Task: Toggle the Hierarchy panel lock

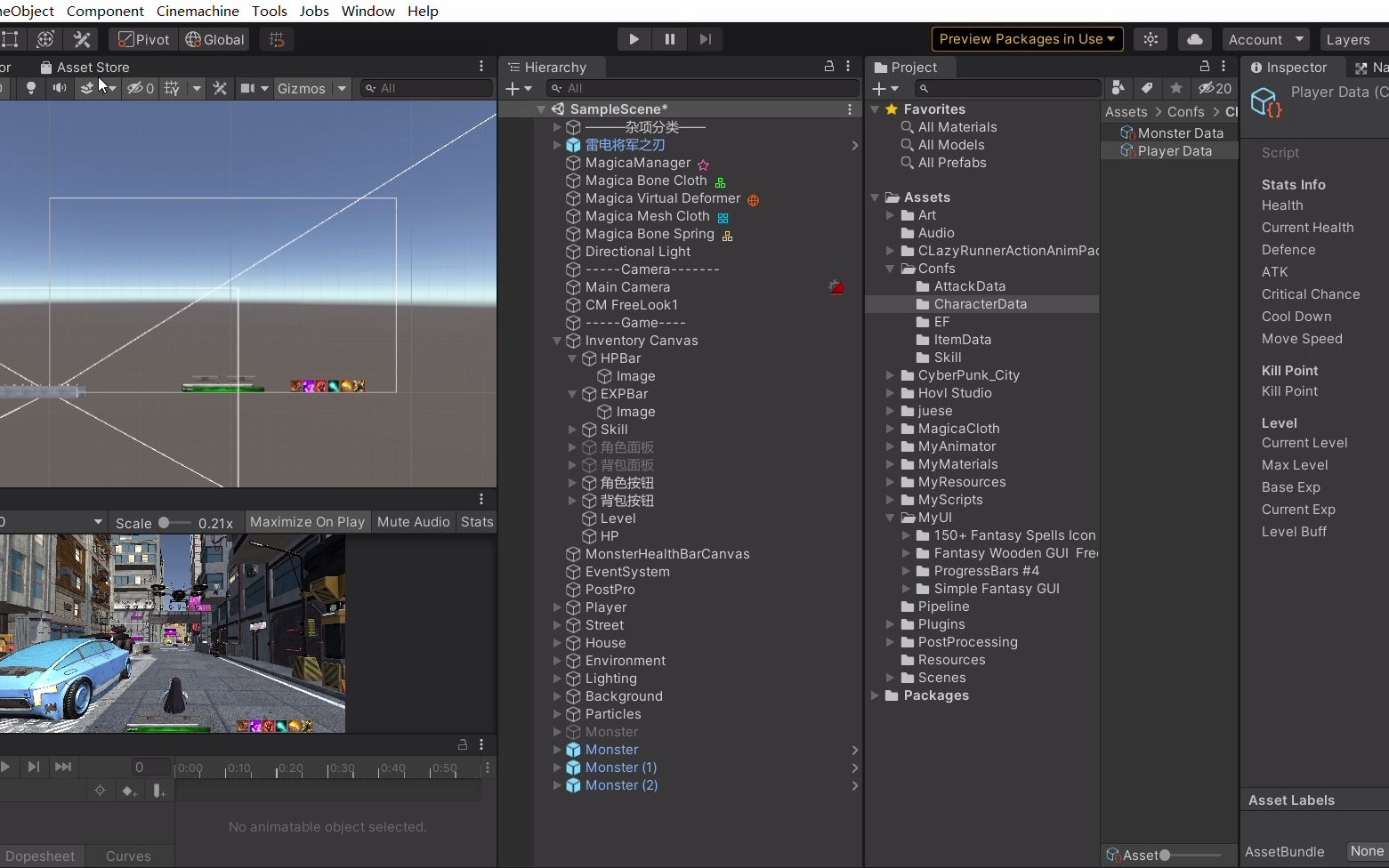Action: coord(828,67)
